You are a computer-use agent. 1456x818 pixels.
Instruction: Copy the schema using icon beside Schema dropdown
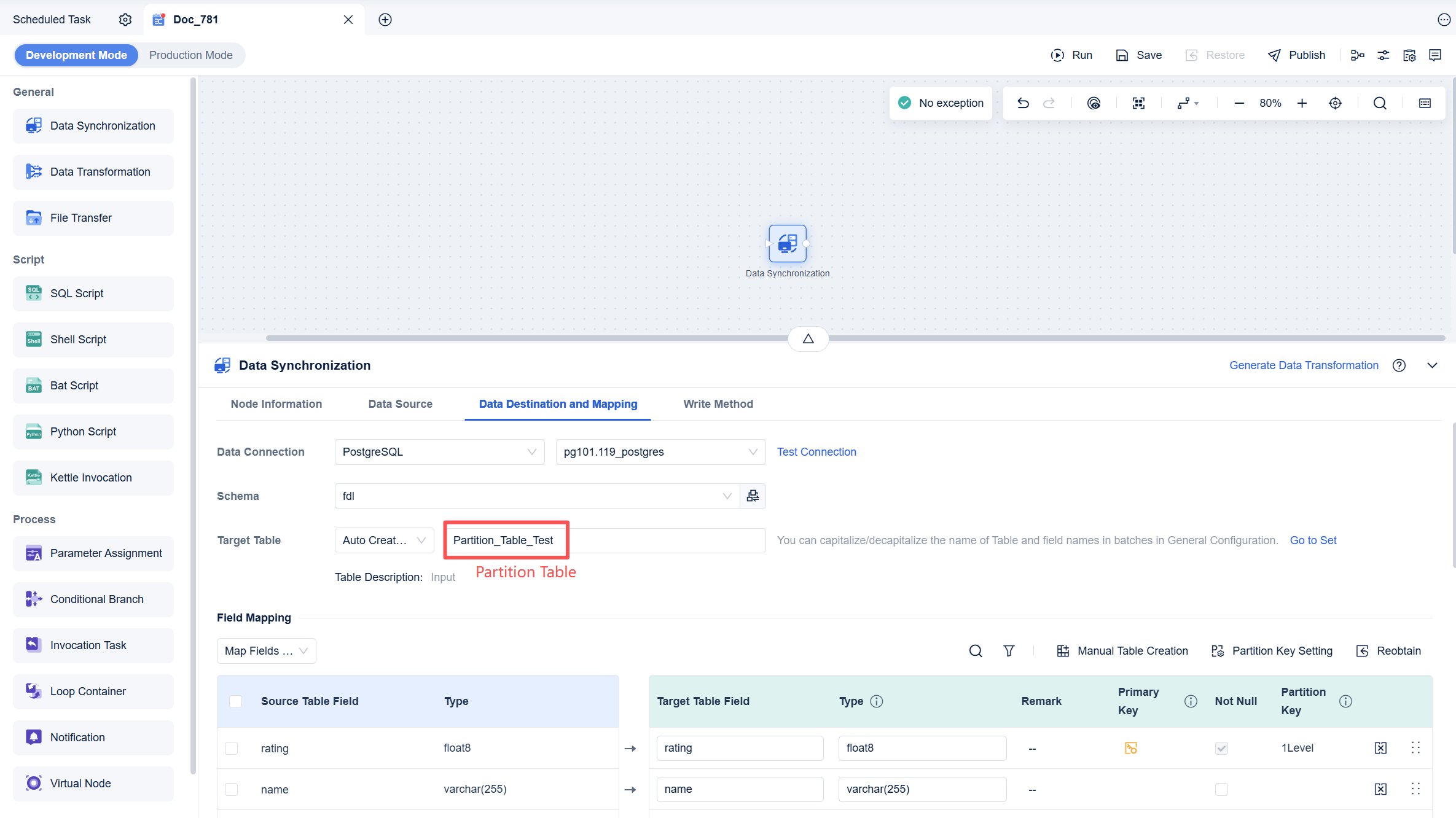tap(753, 496)
